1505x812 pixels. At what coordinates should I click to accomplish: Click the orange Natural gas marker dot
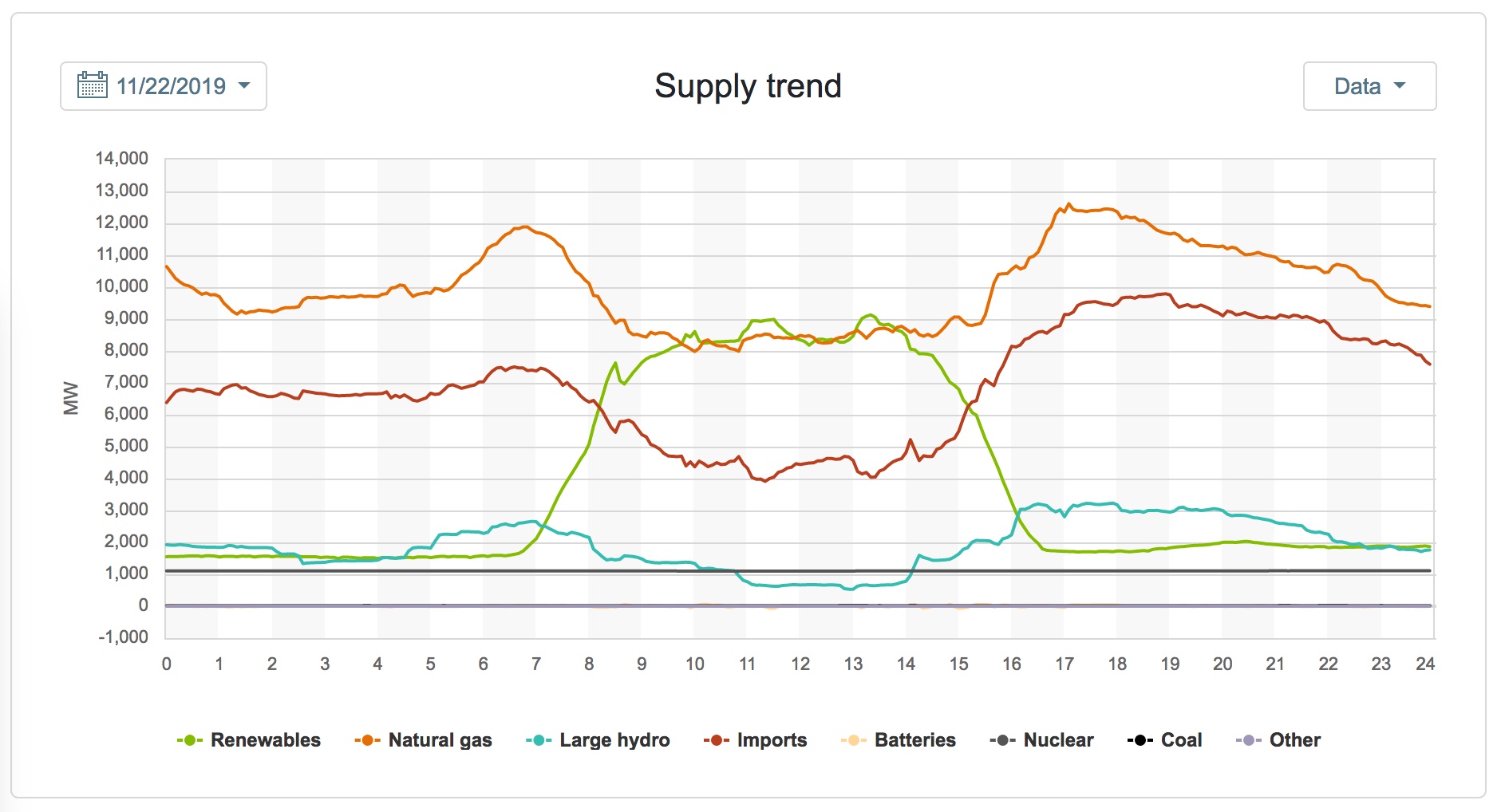click(367, 740)
